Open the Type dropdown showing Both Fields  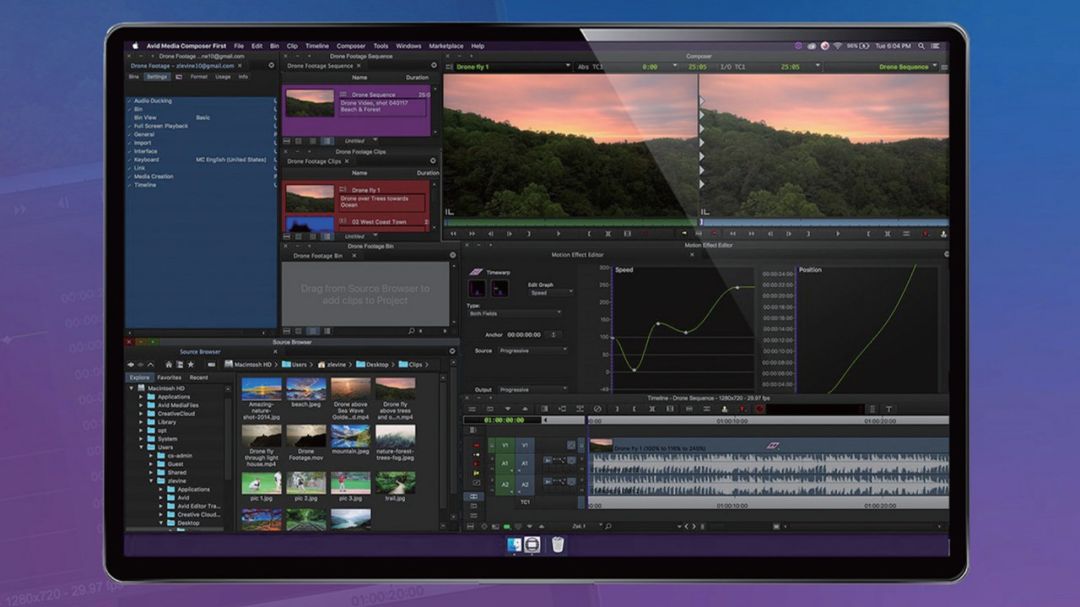click(517, 313)
